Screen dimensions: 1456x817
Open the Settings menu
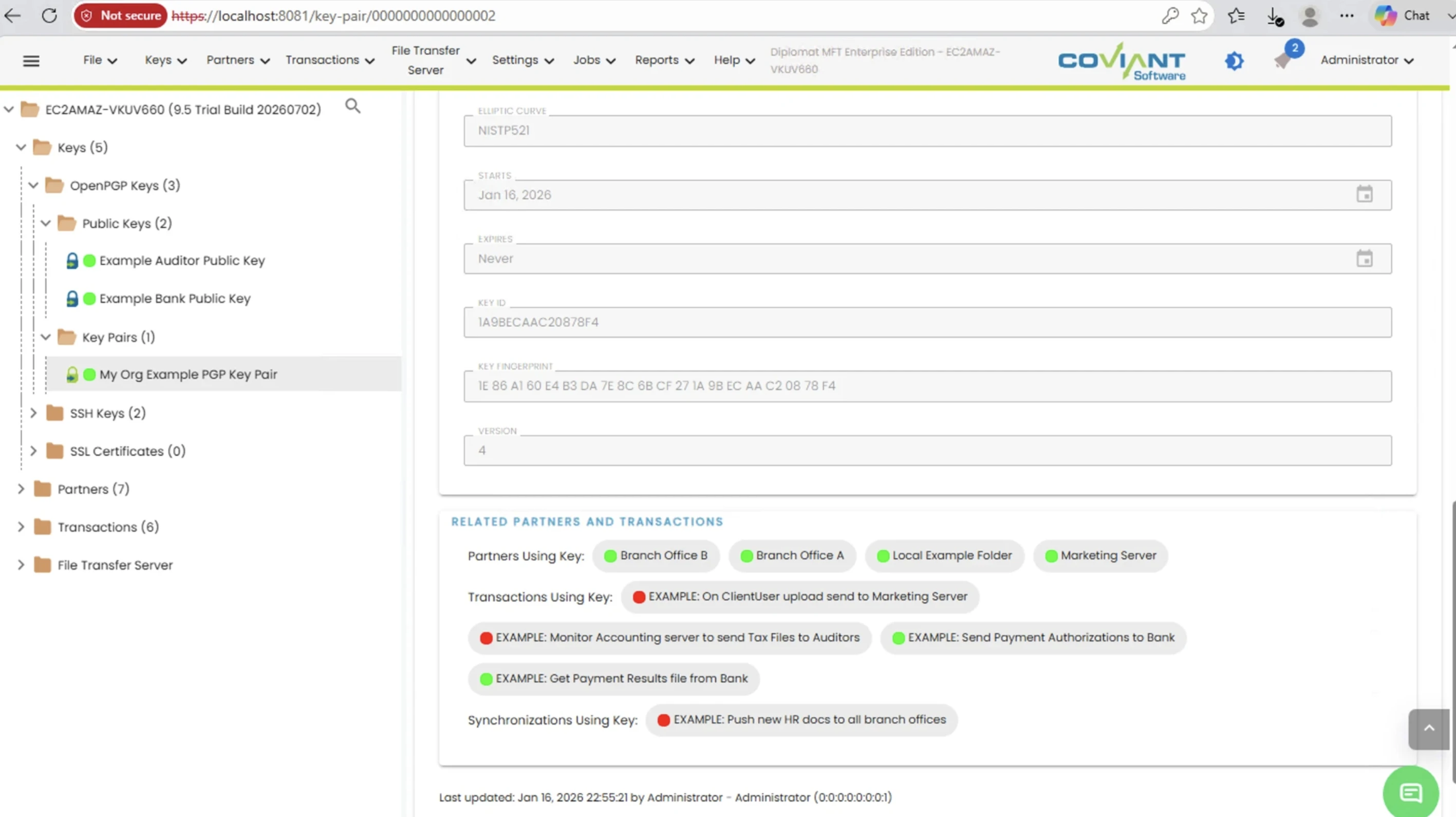523,60
